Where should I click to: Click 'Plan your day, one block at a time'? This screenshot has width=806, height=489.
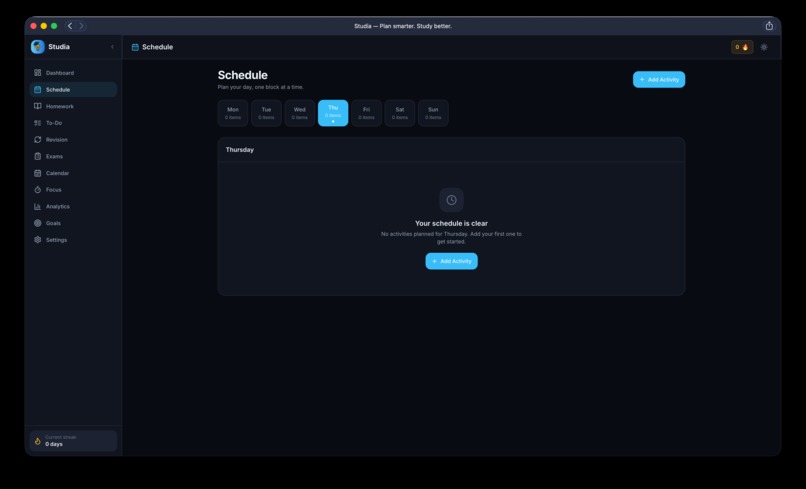pos(261,87)
